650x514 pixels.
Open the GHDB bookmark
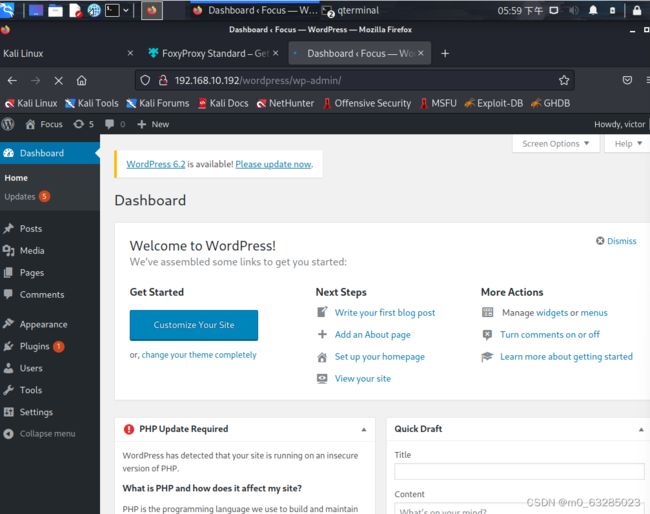(551, 103)
